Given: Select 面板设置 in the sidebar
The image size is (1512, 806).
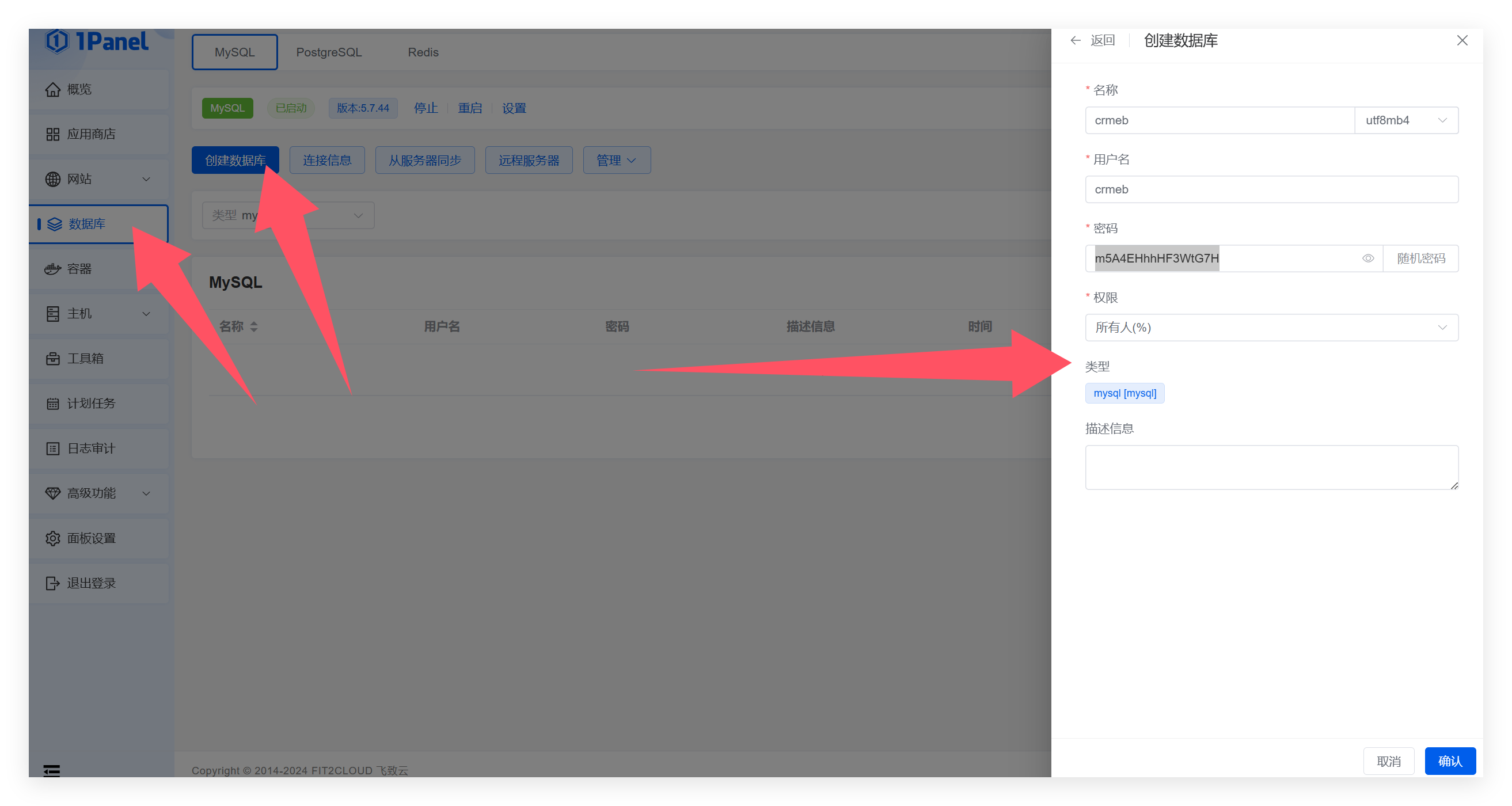Looking at the screenshot, I should (x=98, y=538).
